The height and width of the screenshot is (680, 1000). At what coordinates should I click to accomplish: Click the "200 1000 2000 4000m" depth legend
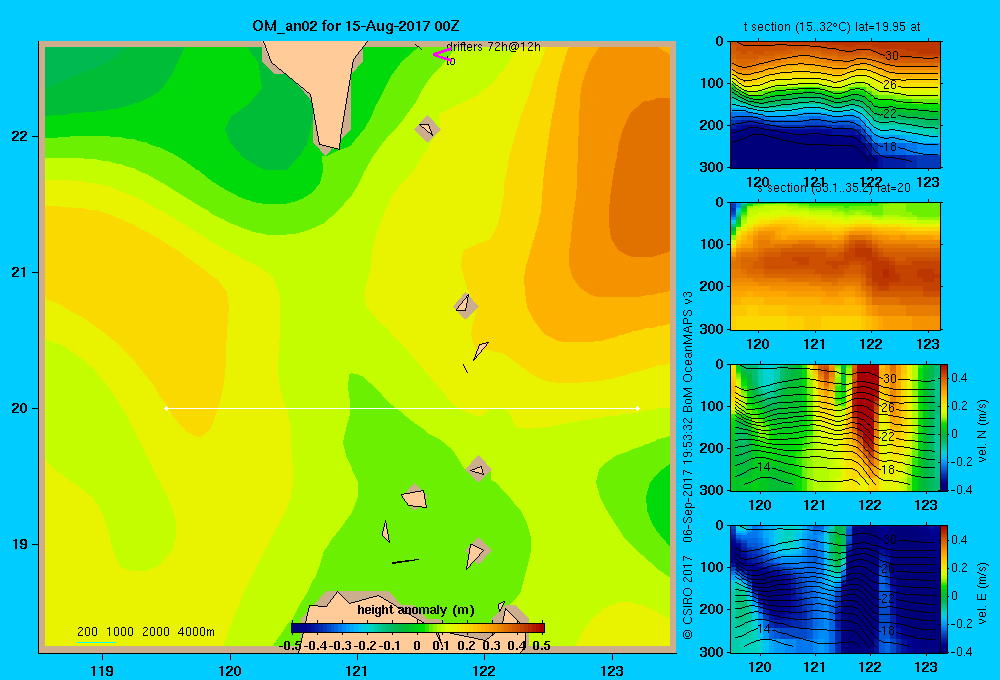[145, 632]
